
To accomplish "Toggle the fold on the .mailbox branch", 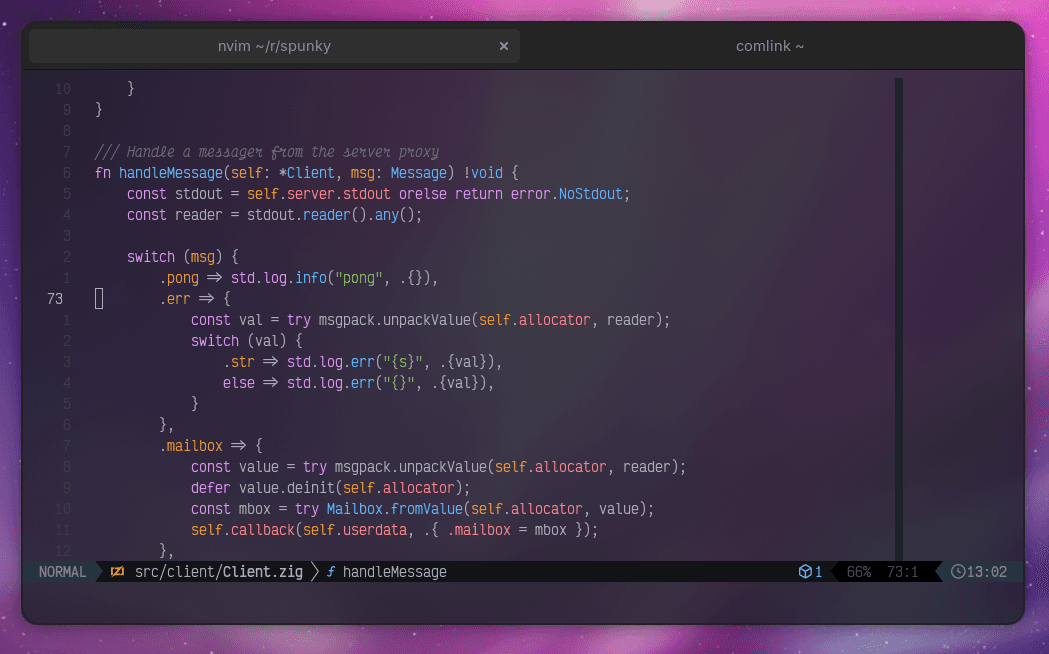I will (98, 445).
